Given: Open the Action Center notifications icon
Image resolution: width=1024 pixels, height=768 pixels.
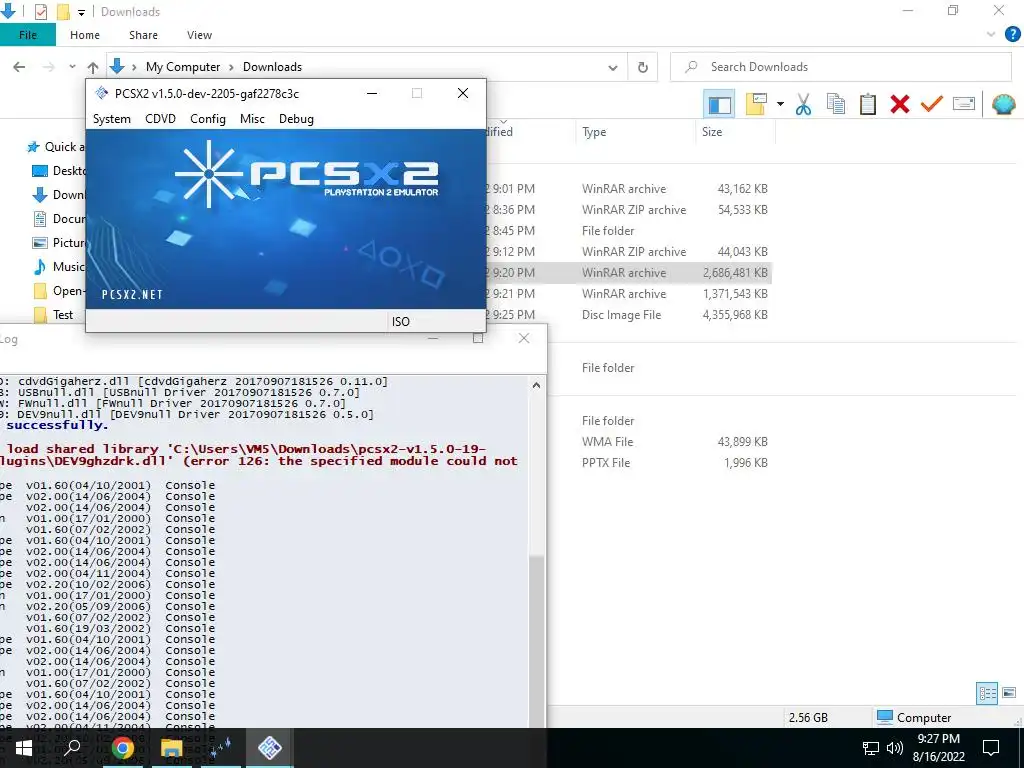Looking at the screenshot, I should [x=991, y=748].
